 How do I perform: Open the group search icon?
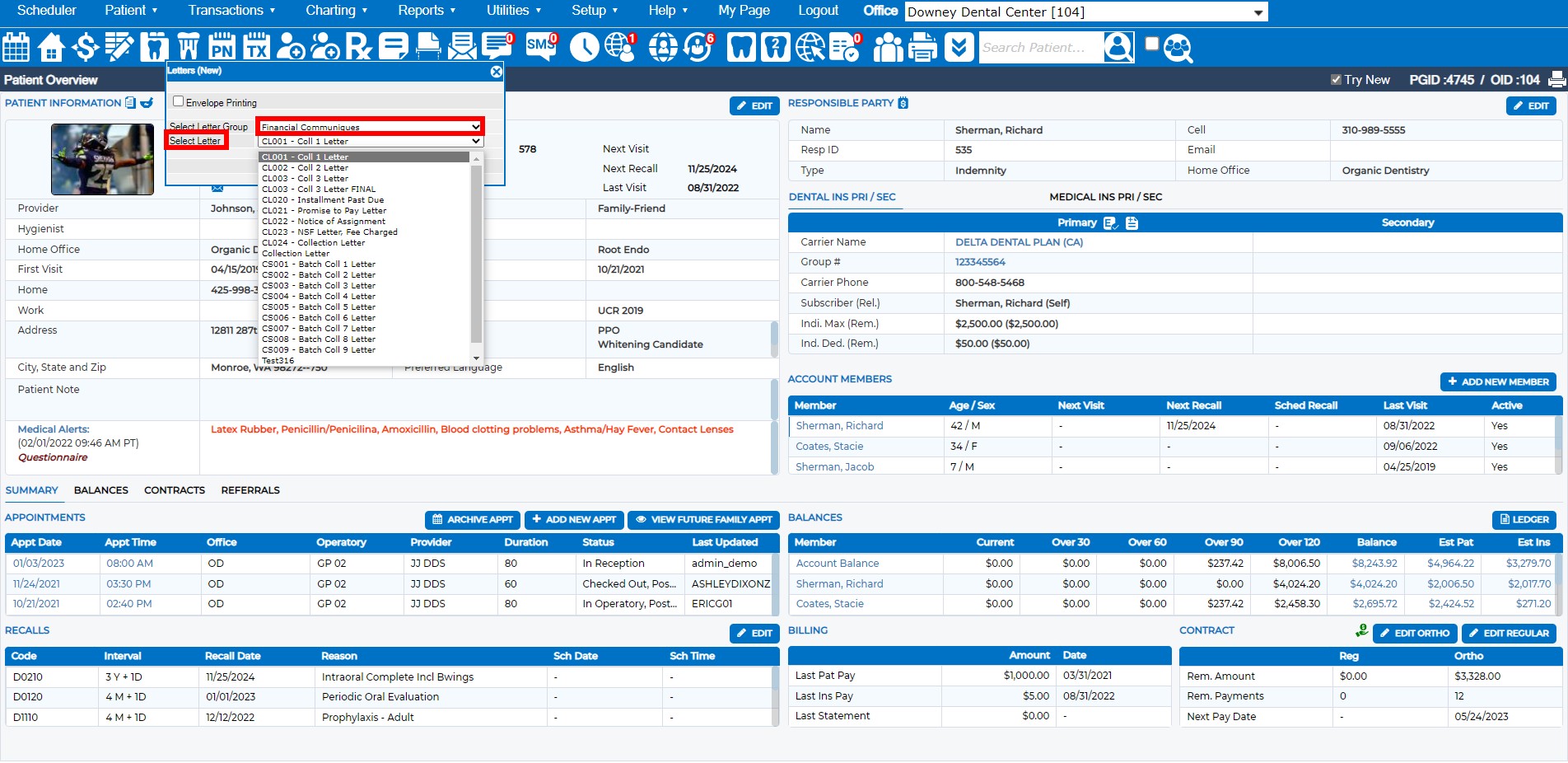pyautogui.click(x=1178, y=47)
